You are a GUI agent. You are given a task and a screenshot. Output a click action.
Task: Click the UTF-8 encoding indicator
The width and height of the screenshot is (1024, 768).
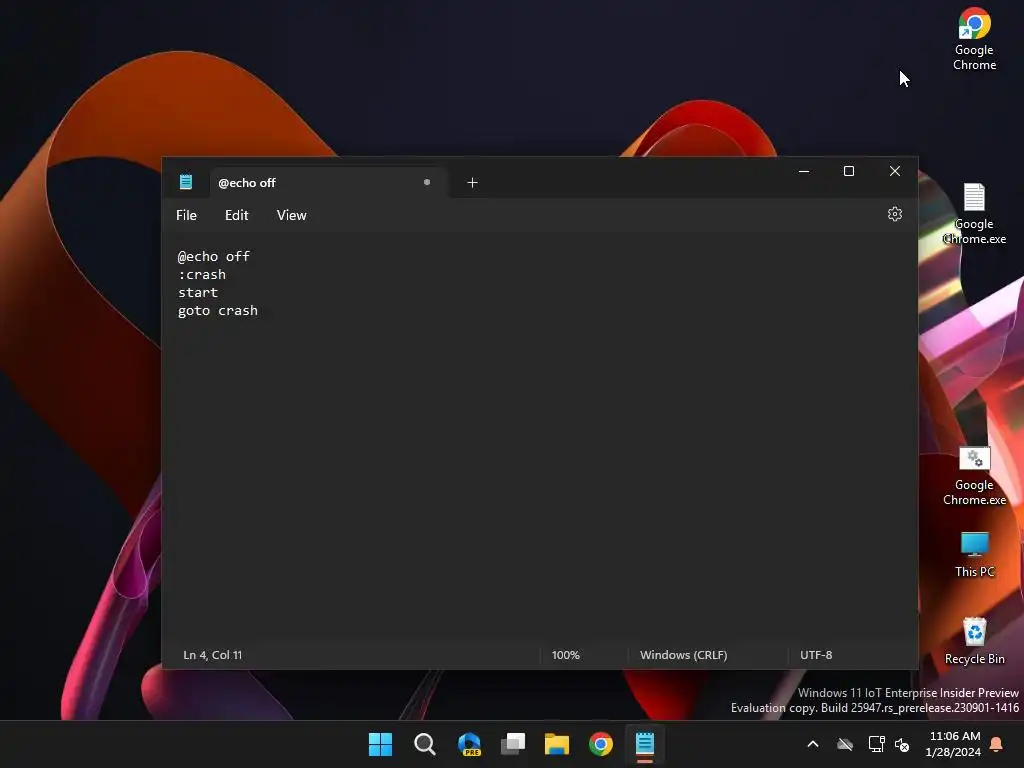816,655
